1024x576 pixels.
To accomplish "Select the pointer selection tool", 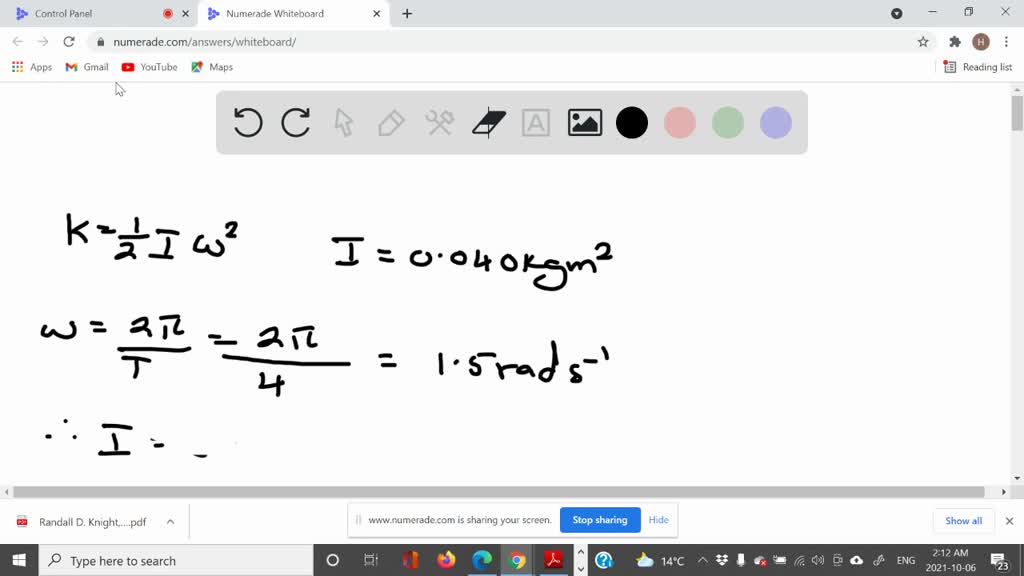I will (344, 123).
